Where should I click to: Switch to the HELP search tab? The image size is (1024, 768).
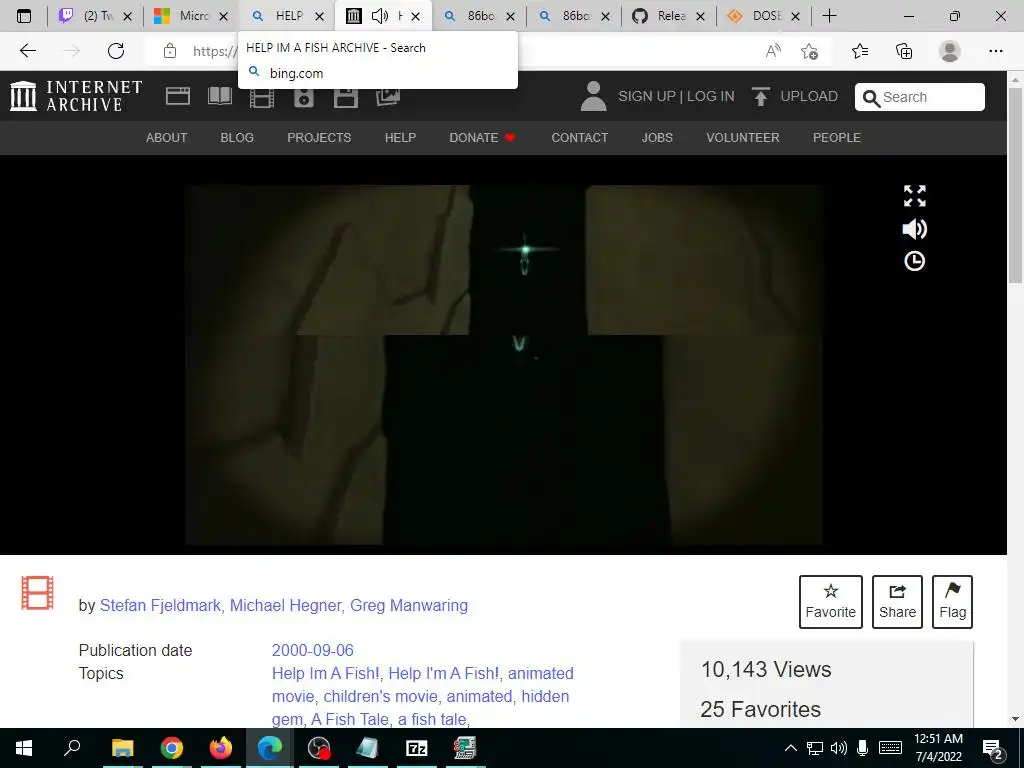click(x=286, y=16)
